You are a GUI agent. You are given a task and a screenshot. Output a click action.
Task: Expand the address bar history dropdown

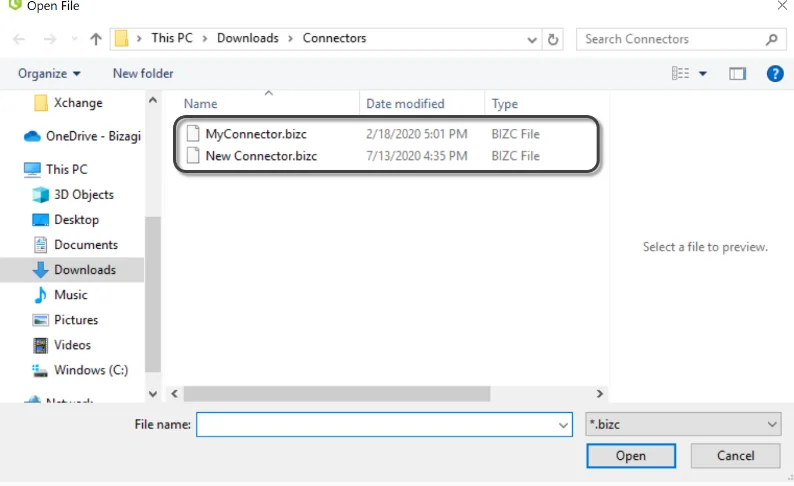click(x=532, y=39)
